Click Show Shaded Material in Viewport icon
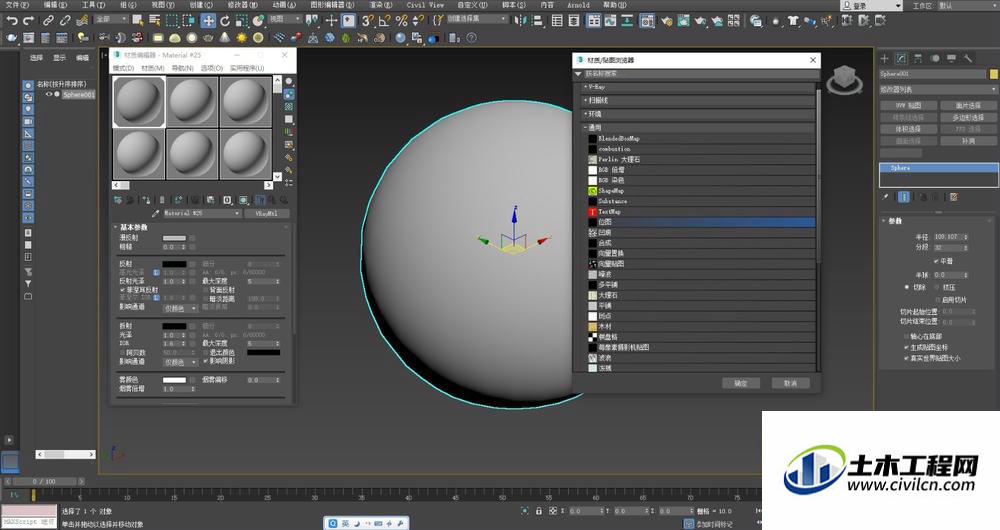 244,200
